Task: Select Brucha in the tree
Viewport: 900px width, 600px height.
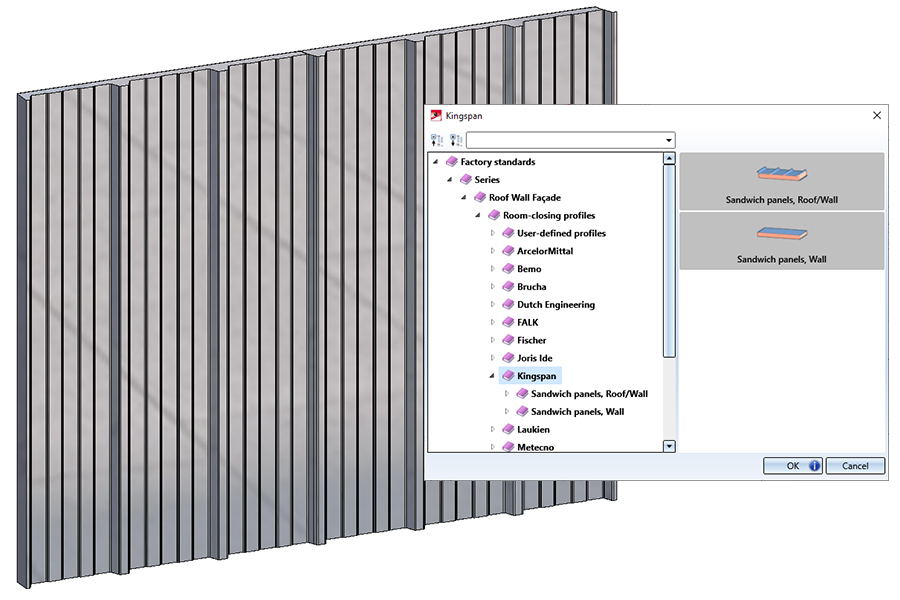Action: point(532,287)
